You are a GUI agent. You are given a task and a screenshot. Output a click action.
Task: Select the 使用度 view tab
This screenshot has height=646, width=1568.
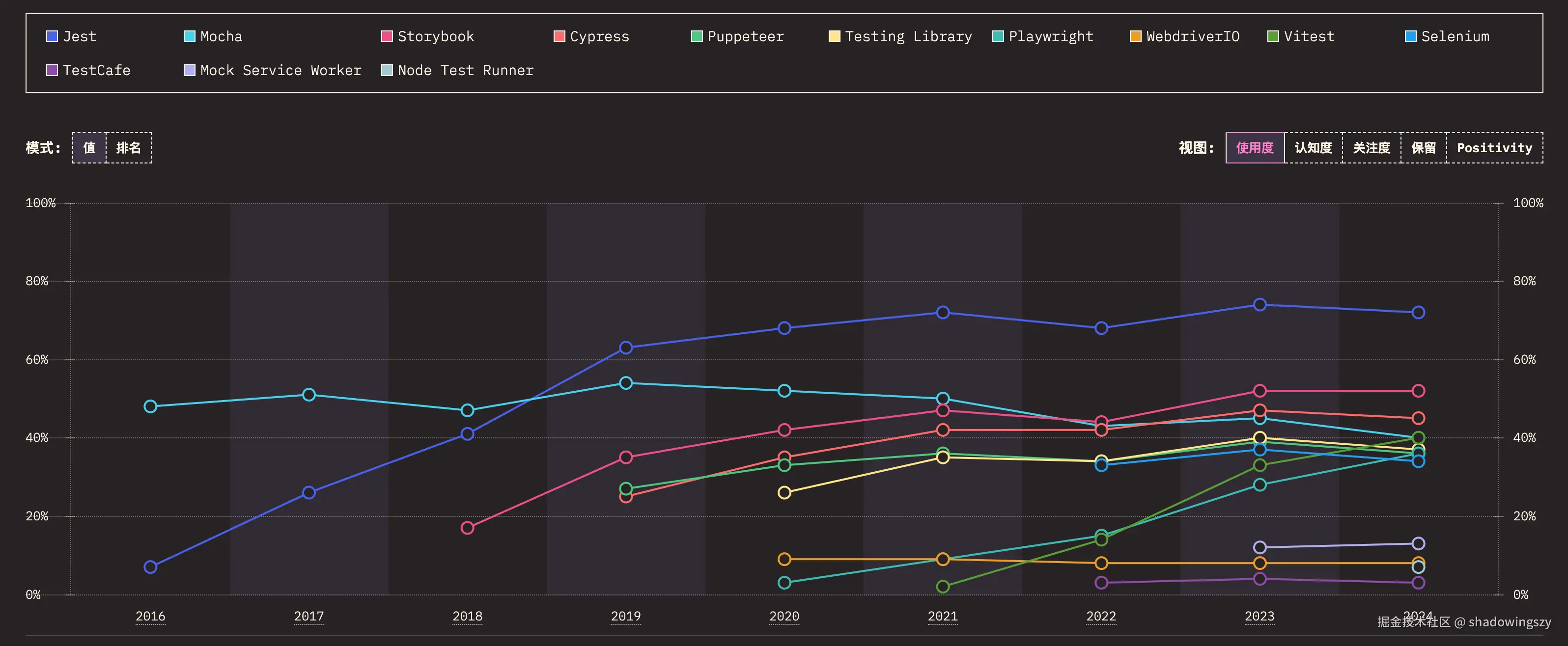pos(1255,148)
